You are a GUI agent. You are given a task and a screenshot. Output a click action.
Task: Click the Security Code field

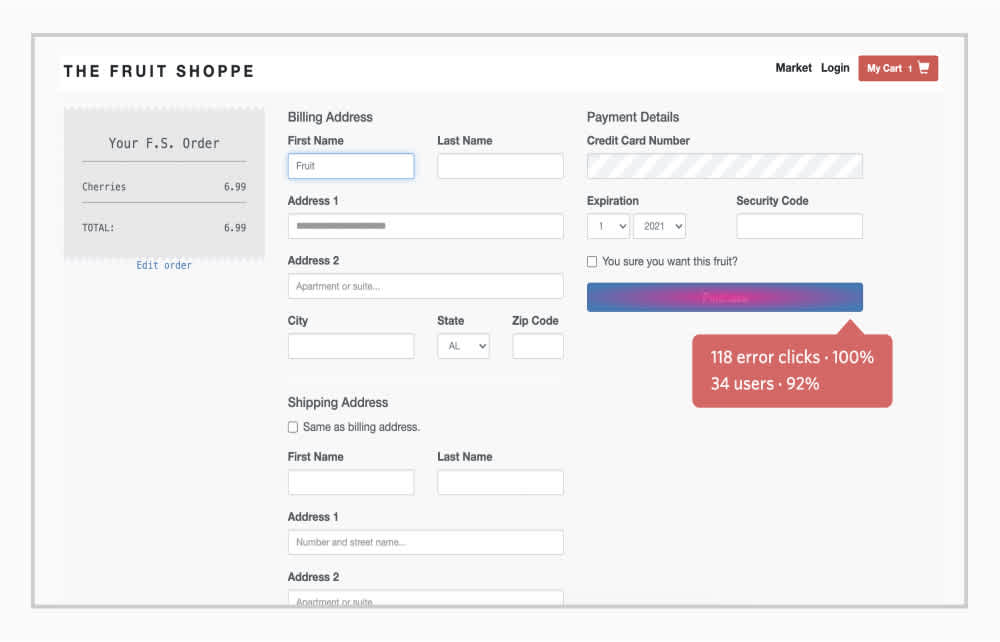799,226
